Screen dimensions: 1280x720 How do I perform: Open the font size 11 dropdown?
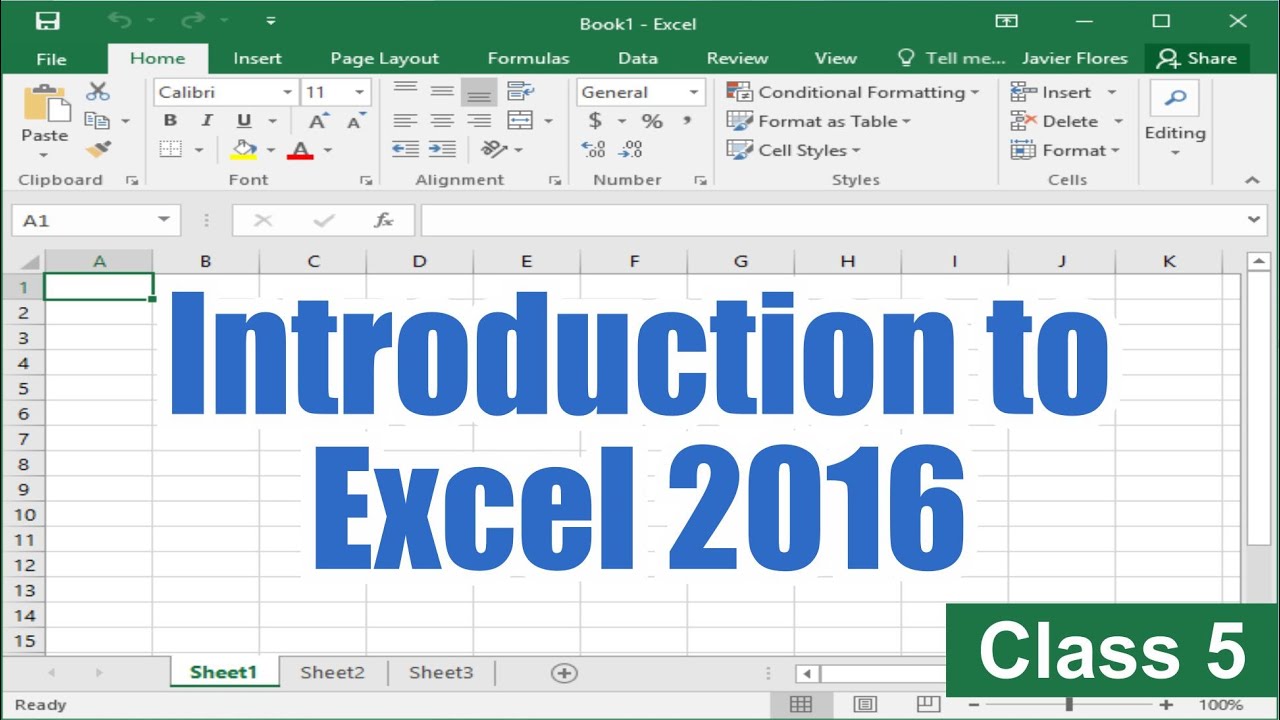(361, 92)
